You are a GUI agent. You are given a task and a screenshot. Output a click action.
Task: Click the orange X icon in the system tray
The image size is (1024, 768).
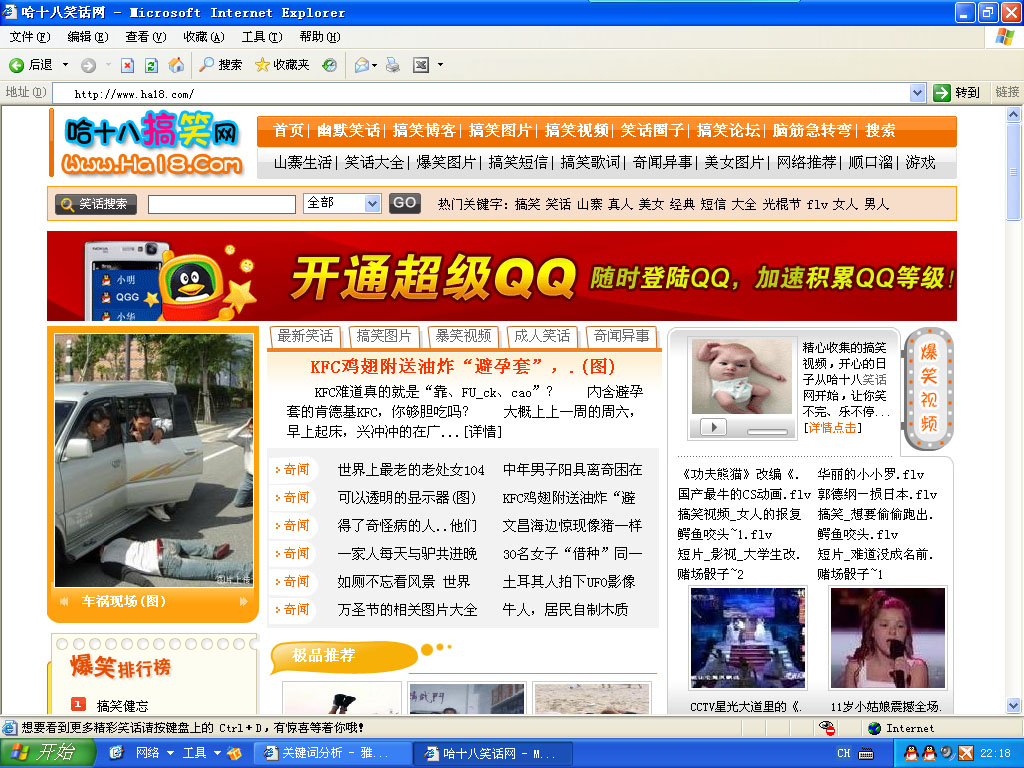[x=966, y=753]
